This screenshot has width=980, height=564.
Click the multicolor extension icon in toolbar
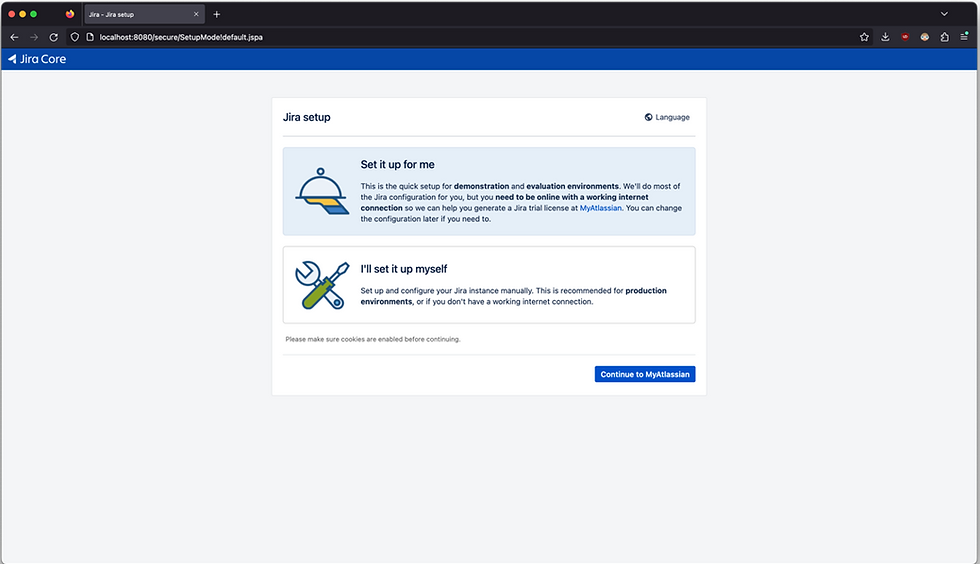(x=924, y=37)
